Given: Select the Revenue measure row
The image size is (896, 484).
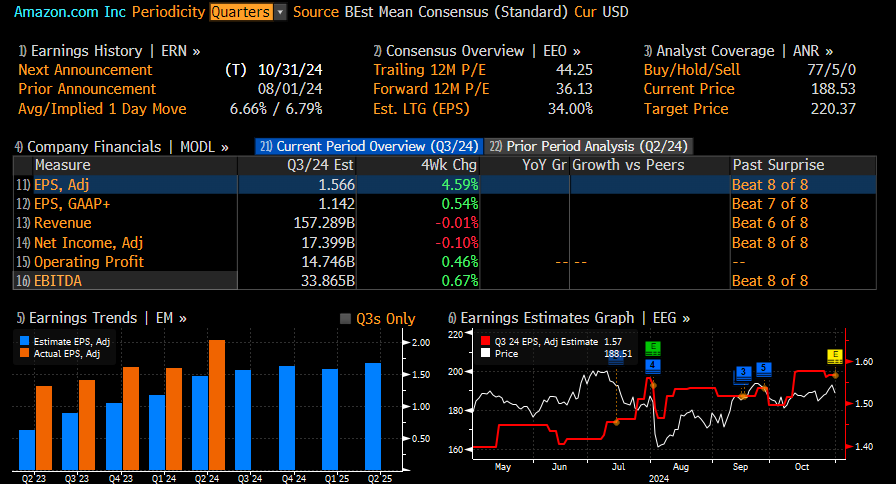Looking at the screenshot, I should 445,223.
